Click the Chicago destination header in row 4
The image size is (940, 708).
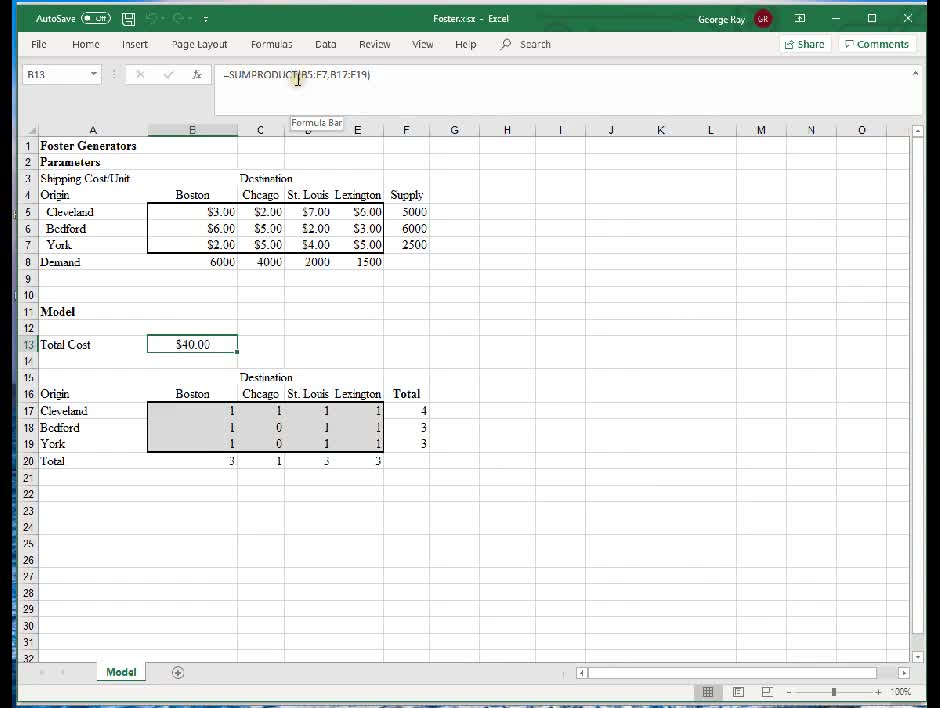260,195
